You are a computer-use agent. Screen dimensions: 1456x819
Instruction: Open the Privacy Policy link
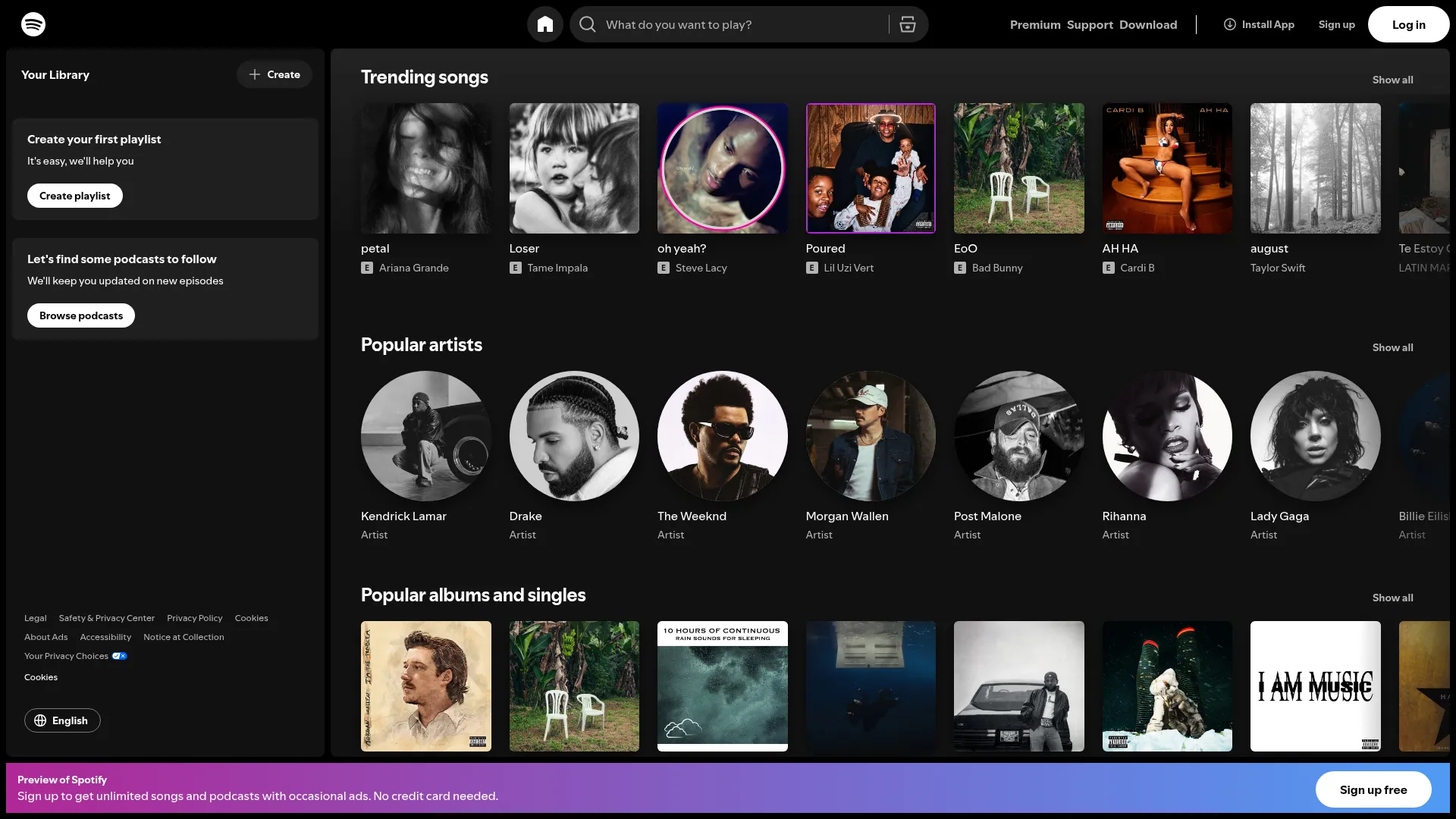(x=195, y=618)
